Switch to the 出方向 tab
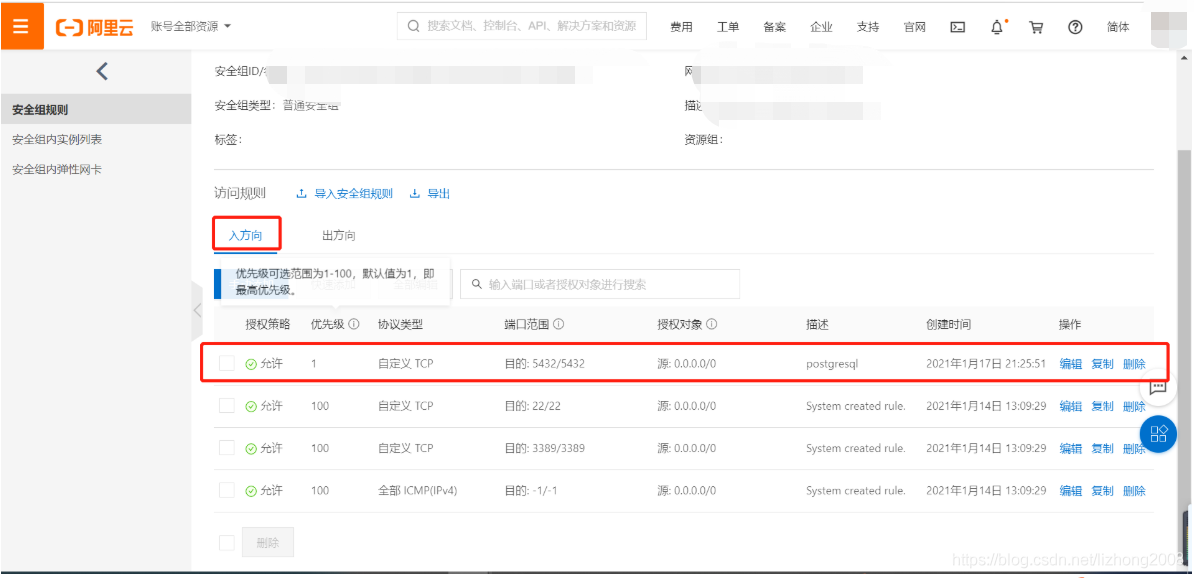 coord(339,235)
